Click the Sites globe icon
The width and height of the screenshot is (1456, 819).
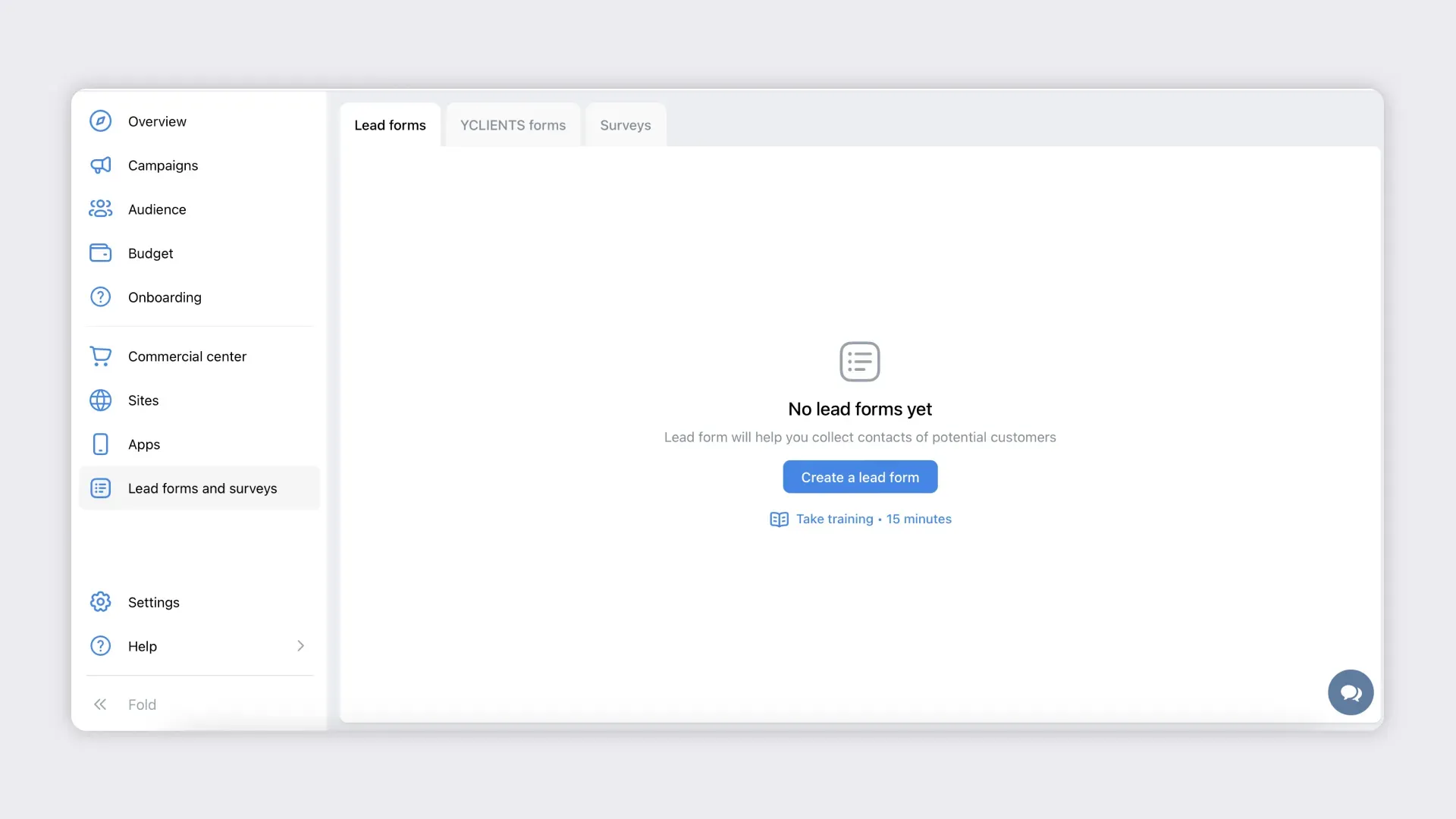click(100, 400)
